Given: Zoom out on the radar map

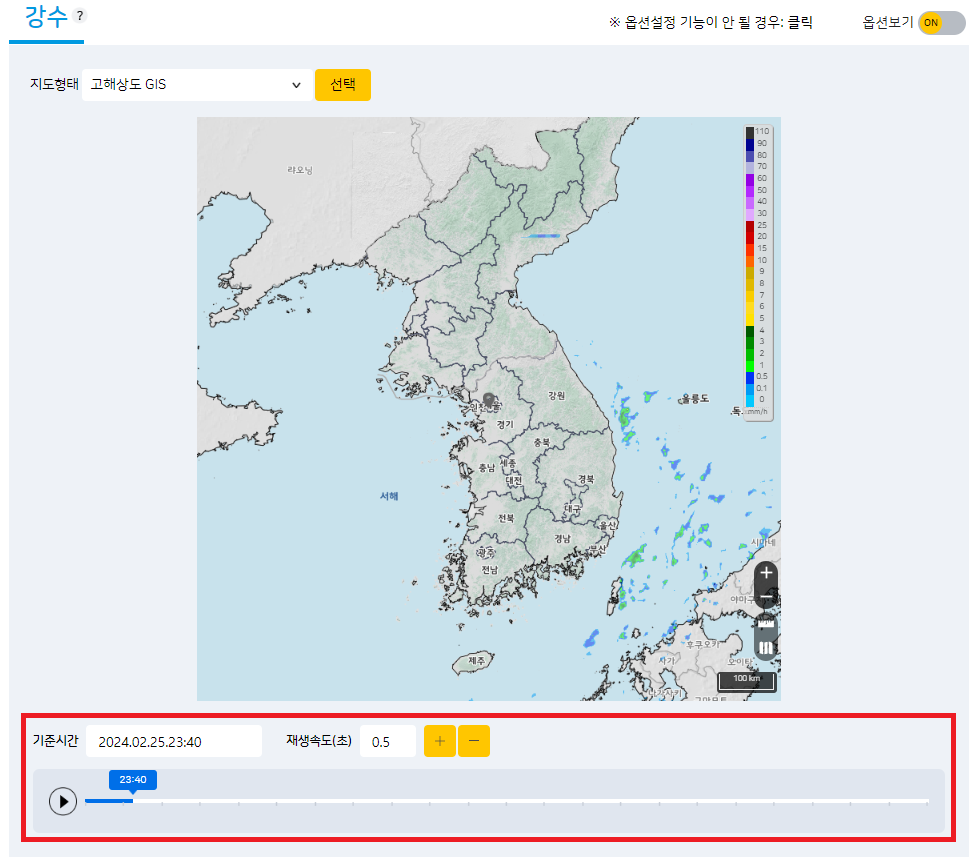Looking at the screenshot, I should 766,597.
